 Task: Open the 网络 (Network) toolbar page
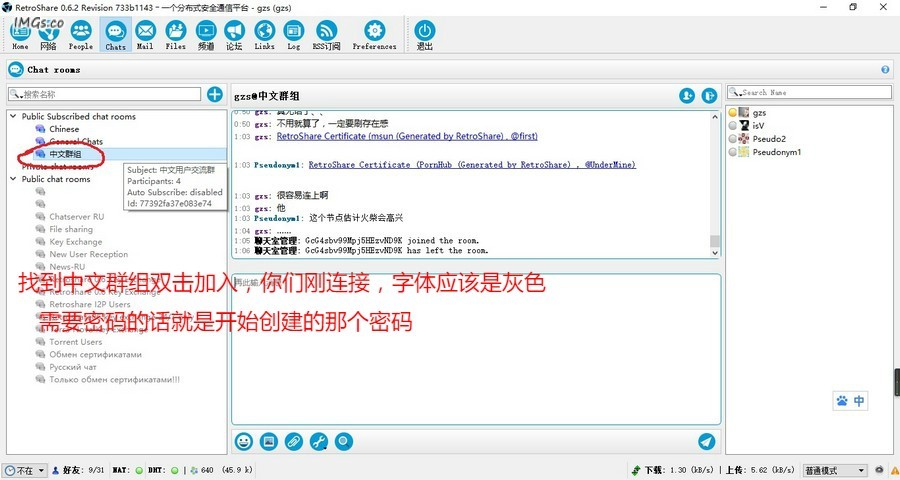pyautogui.click(x=49, y=35)
